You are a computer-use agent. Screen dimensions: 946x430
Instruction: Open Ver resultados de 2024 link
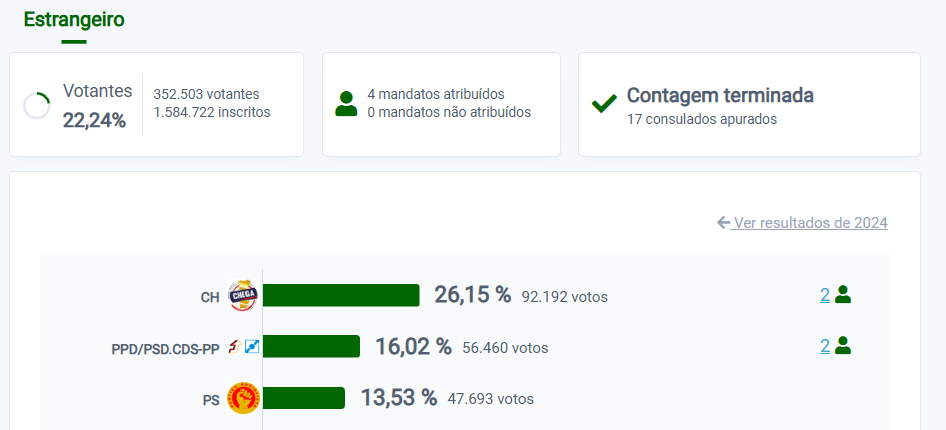tap(810, 223)
